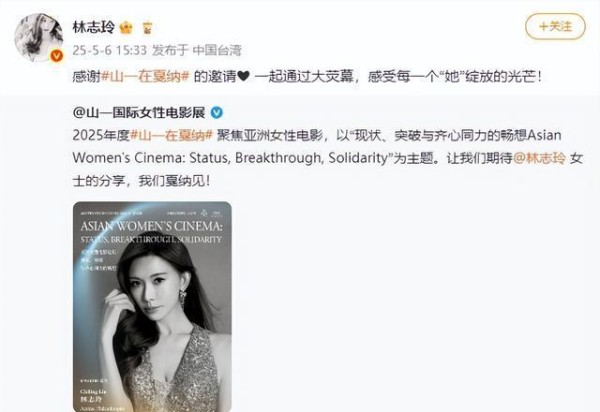Open @山一国际女性电影展 account link
This screenshot has width=600, height=412.
point(139,112)
